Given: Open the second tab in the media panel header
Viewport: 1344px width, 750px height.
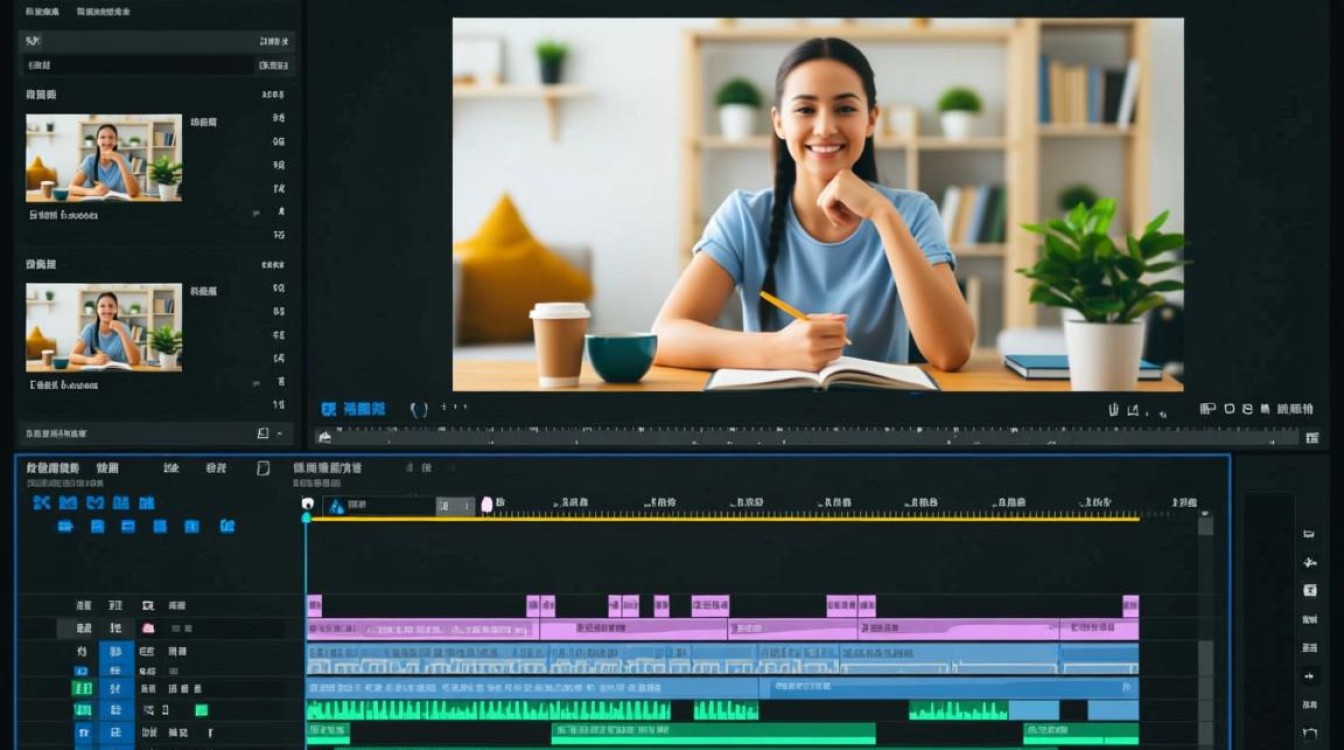Looking at the screenshot, I should pyautogui.click(x=102, y=12).
